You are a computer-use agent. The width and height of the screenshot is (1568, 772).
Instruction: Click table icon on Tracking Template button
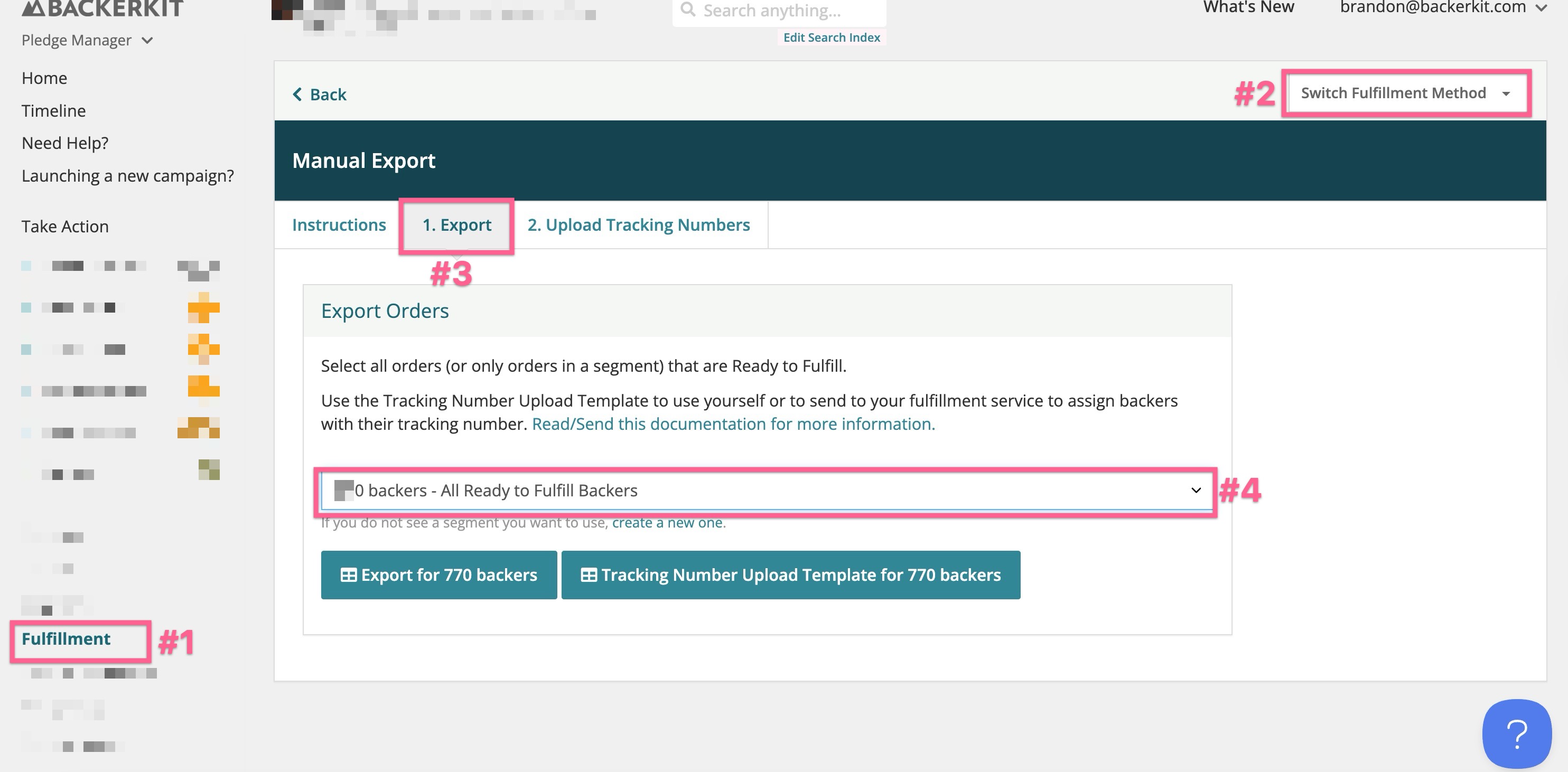point(589,575)
